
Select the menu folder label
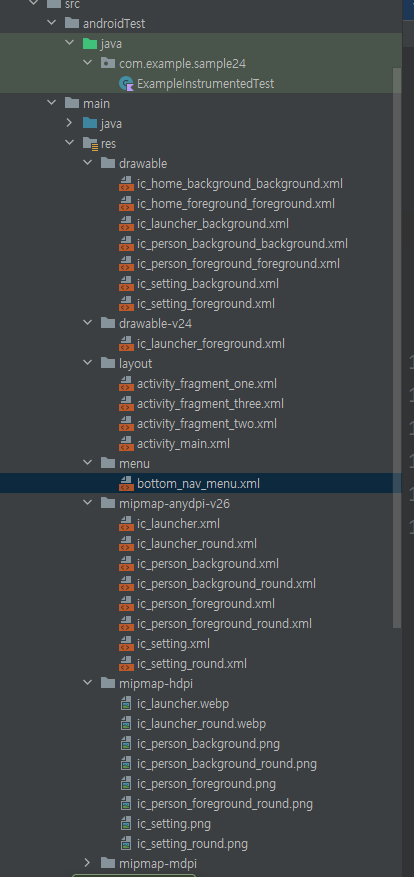(134, 464)
